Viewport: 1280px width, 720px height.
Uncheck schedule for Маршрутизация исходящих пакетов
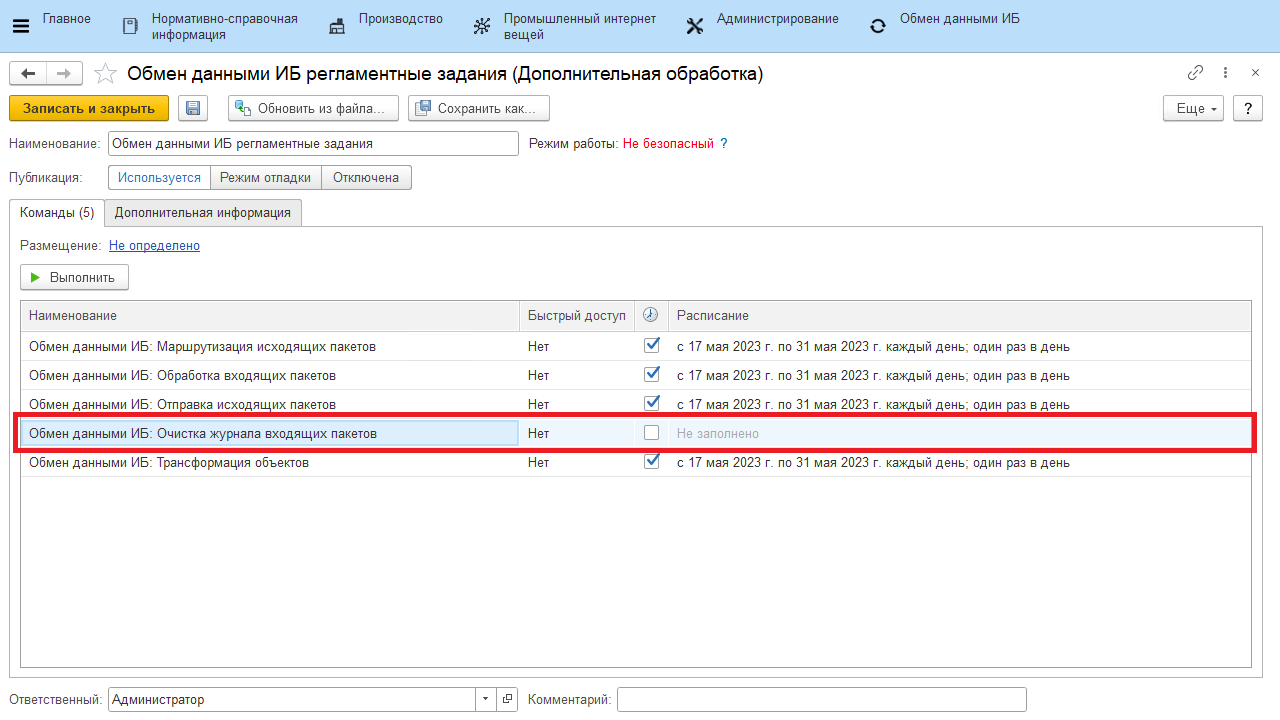point(652,346)
